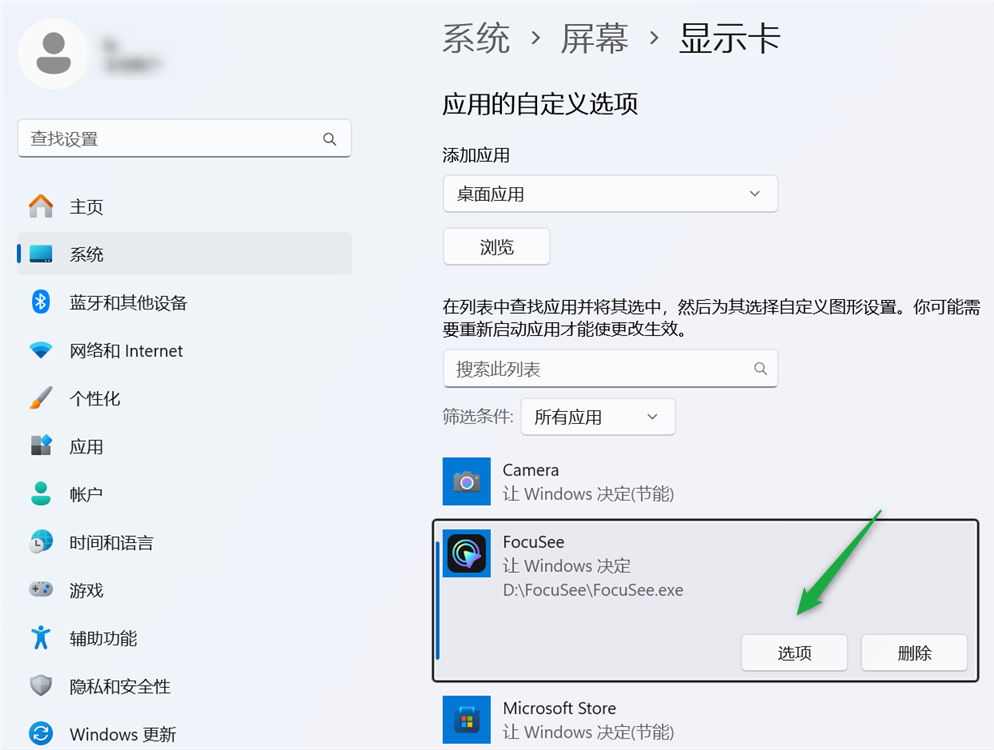Click the Camera app icon

466,482
